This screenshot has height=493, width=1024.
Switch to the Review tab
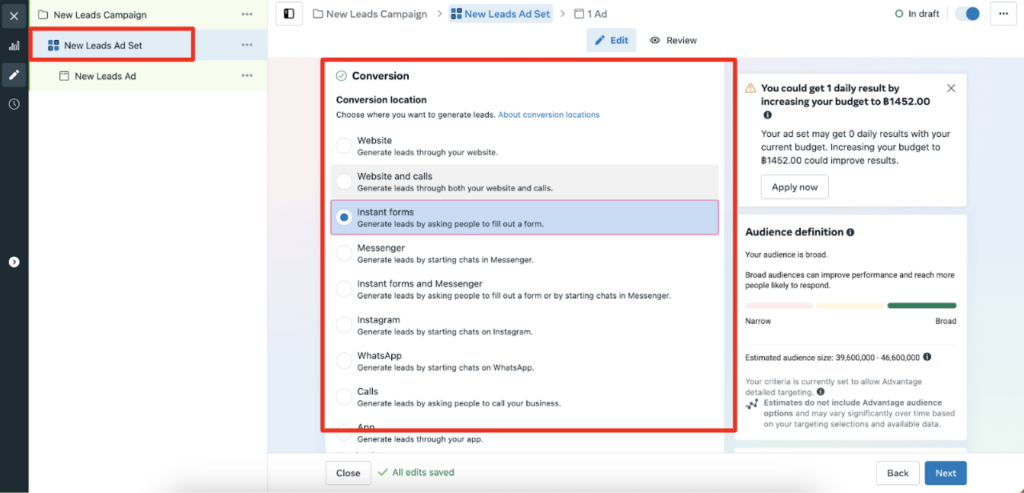(673, 40)
